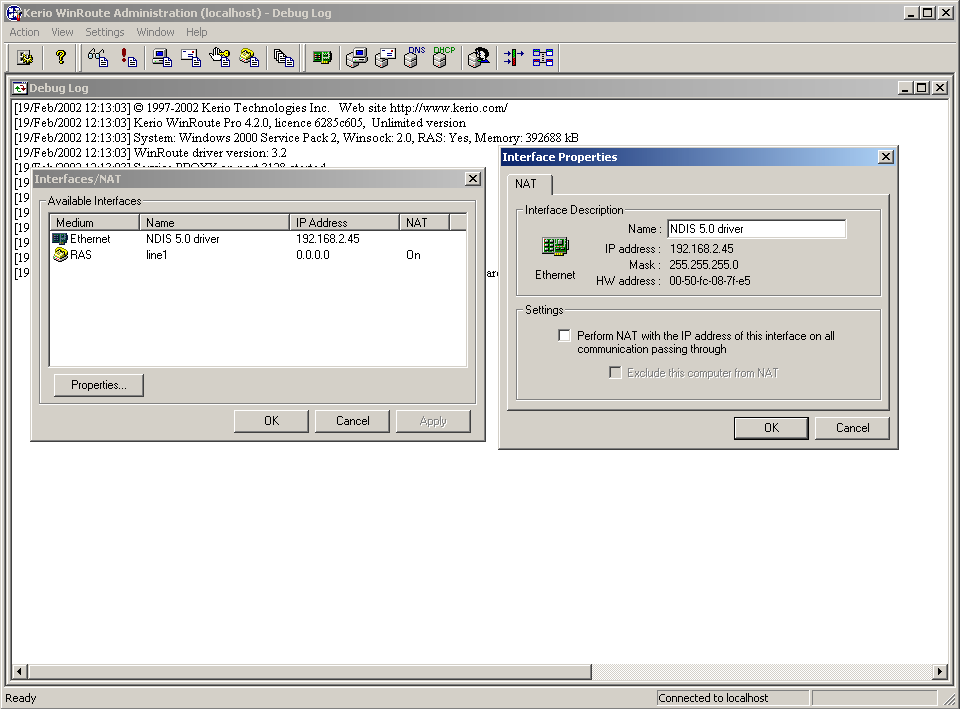The height and width of the screenshot is (709, 960).
Task: Open the View menu
Action: click(x=62, y=32)
